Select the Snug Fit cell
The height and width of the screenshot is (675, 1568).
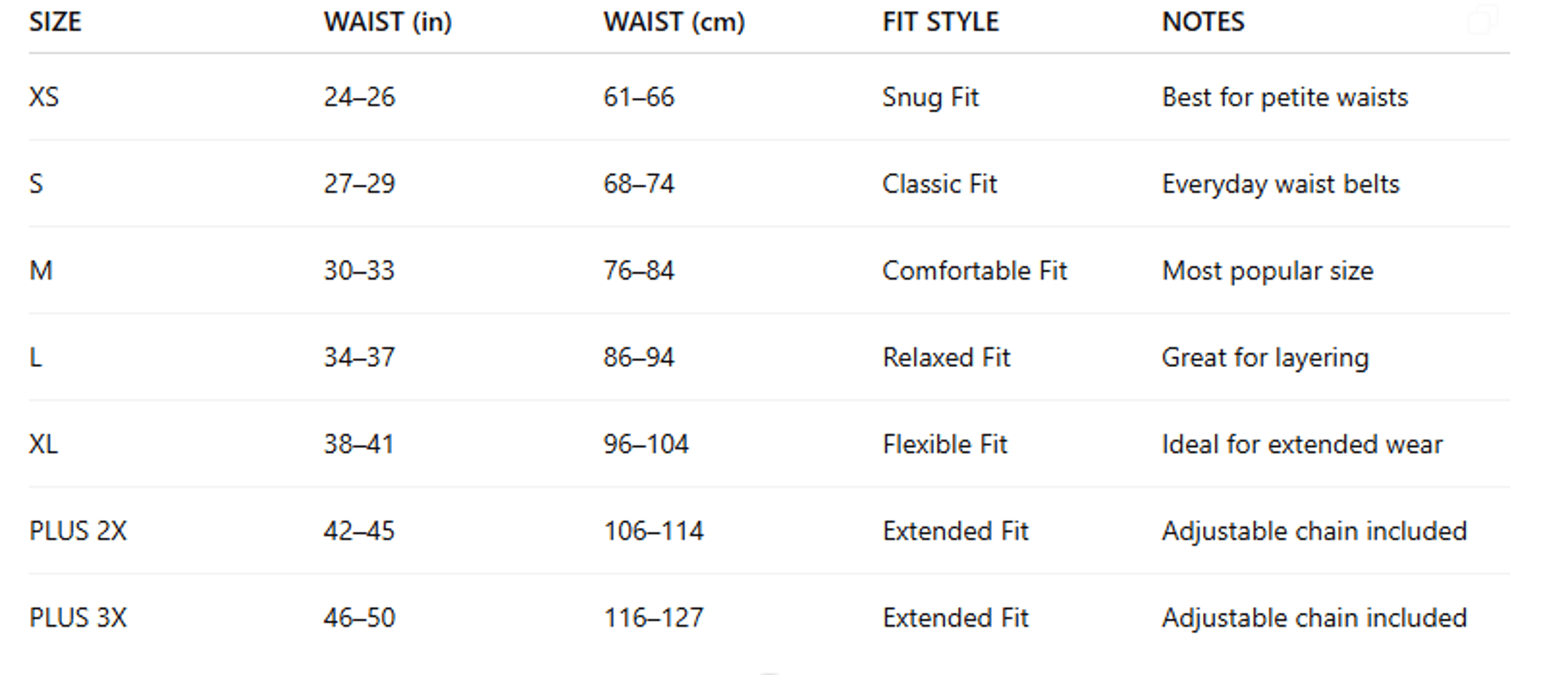point(930,97)
